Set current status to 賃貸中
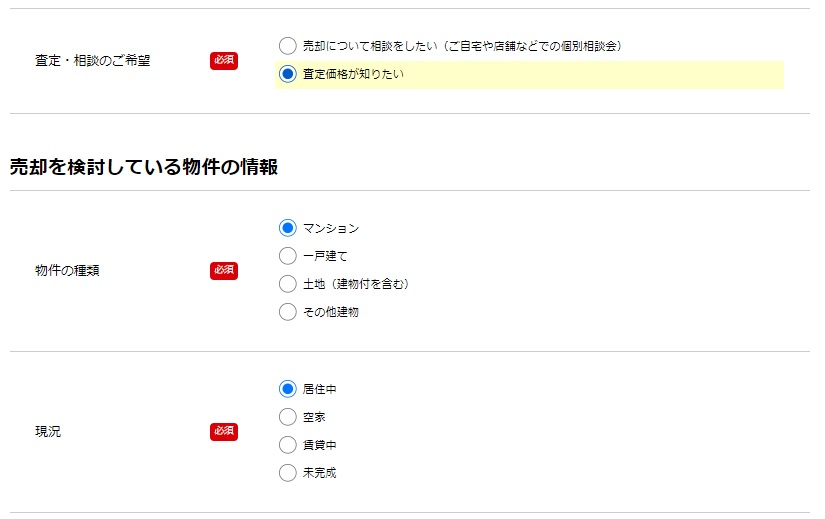The width and height of the screenshot is (825, 519). (x=287, y=445)
